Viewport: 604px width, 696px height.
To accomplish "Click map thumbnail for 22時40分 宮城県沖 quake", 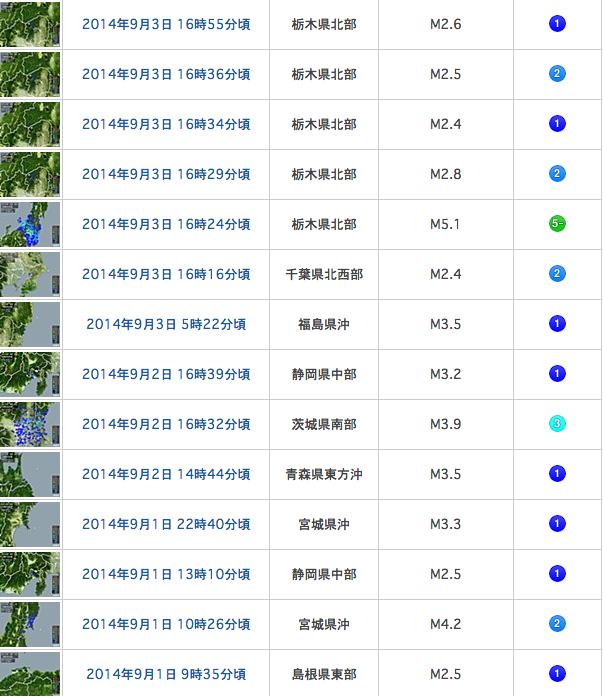I will (30, 524).
